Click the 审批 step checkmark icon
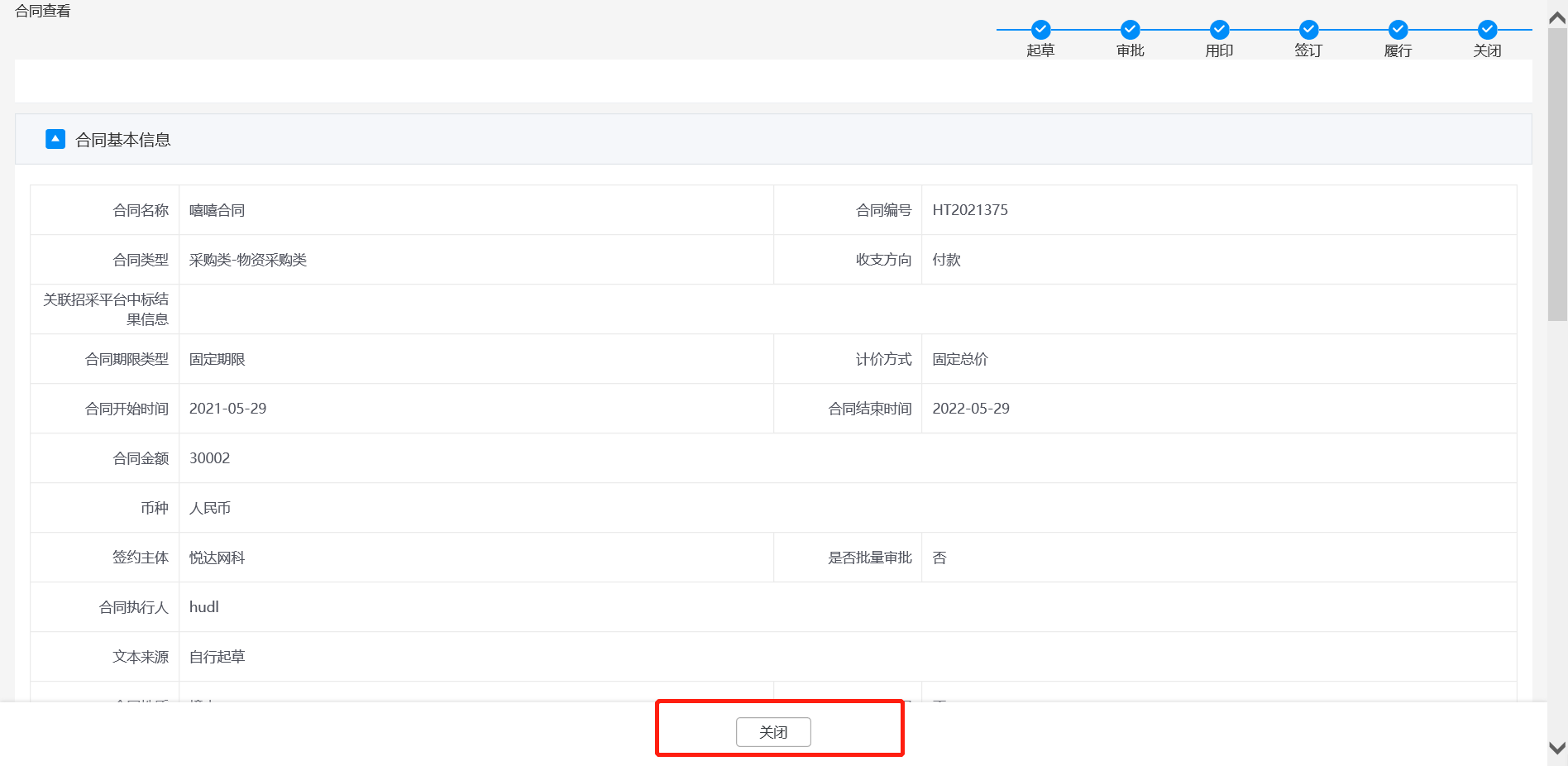 coord(1130,30)
